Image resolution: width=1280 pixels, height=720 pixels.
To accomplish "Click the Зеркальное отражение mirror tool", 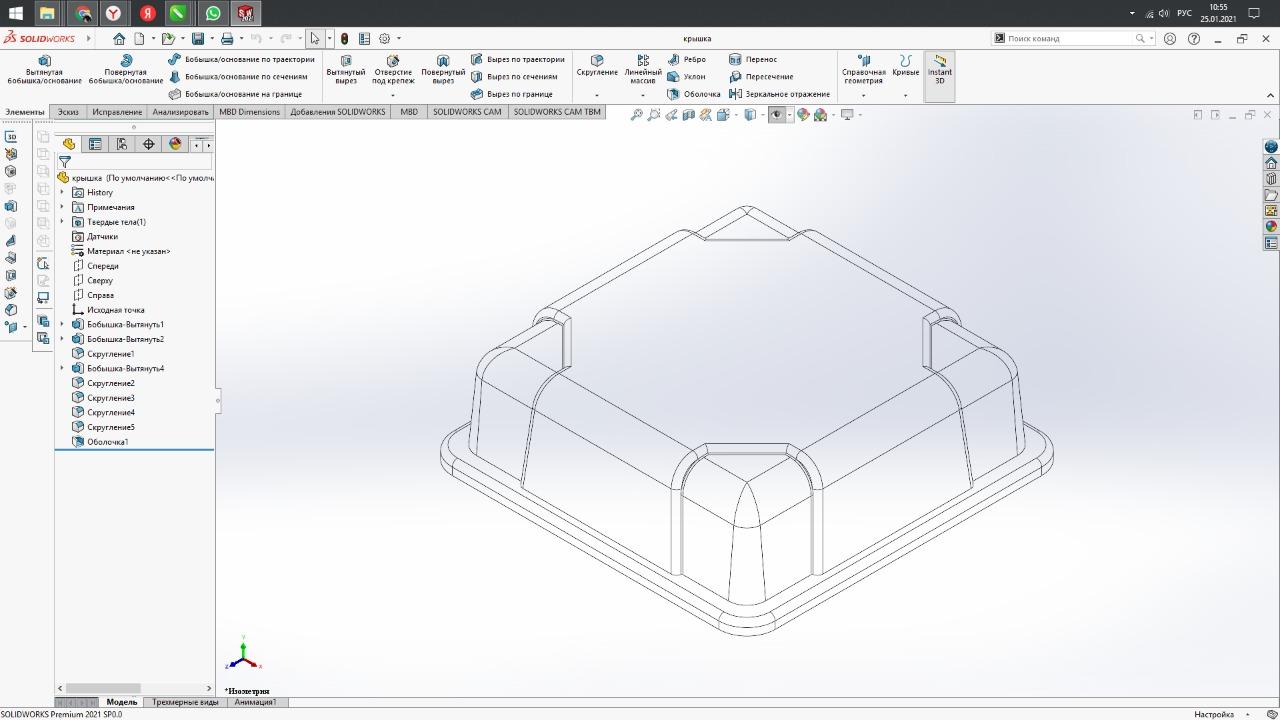I will tap(779, 94).
